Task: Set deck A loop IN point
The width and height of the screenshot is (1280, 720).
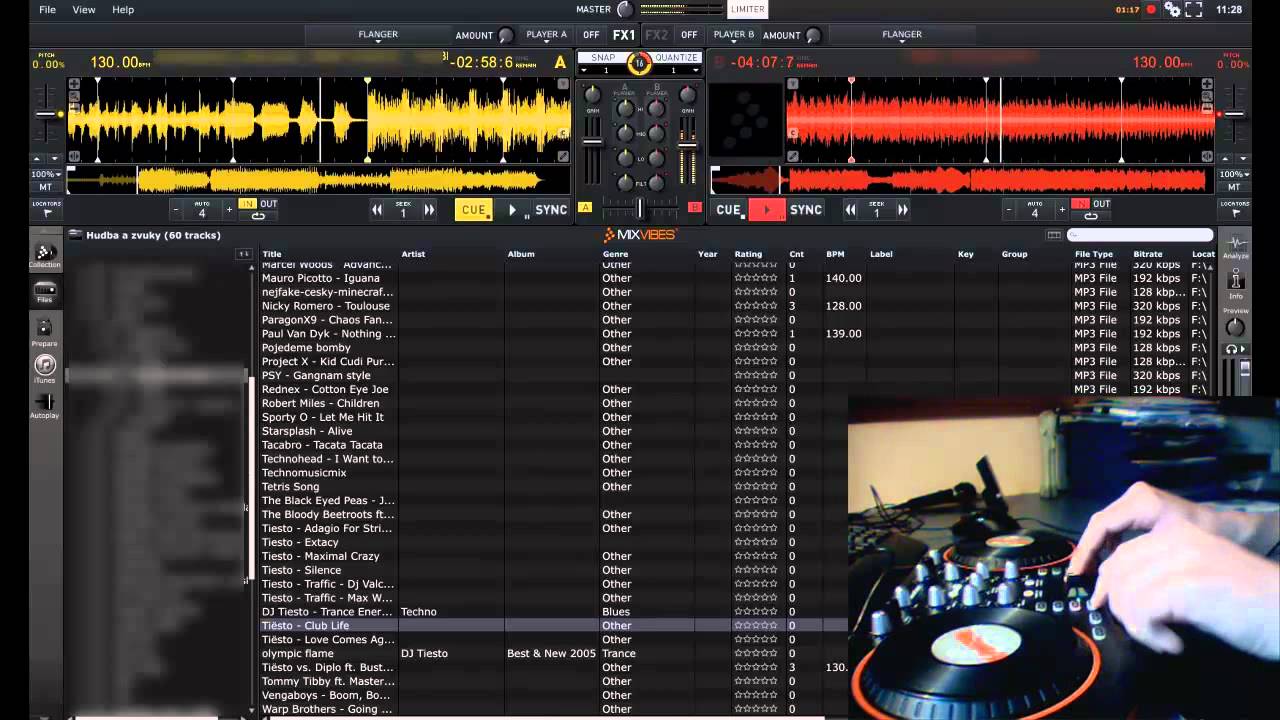Action: 247,204
